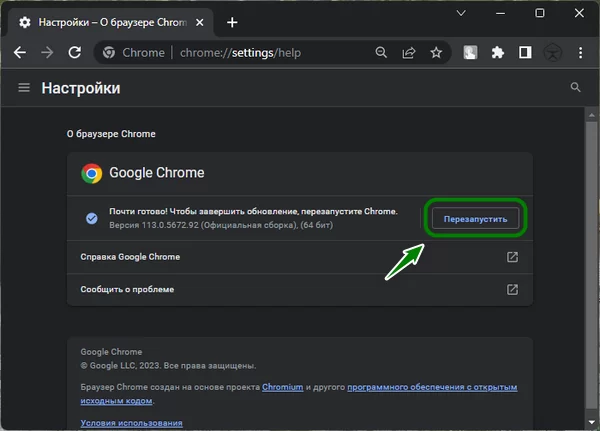Toggle the browser side panel icon
600x431 pixels.
(x=525, y=52)
